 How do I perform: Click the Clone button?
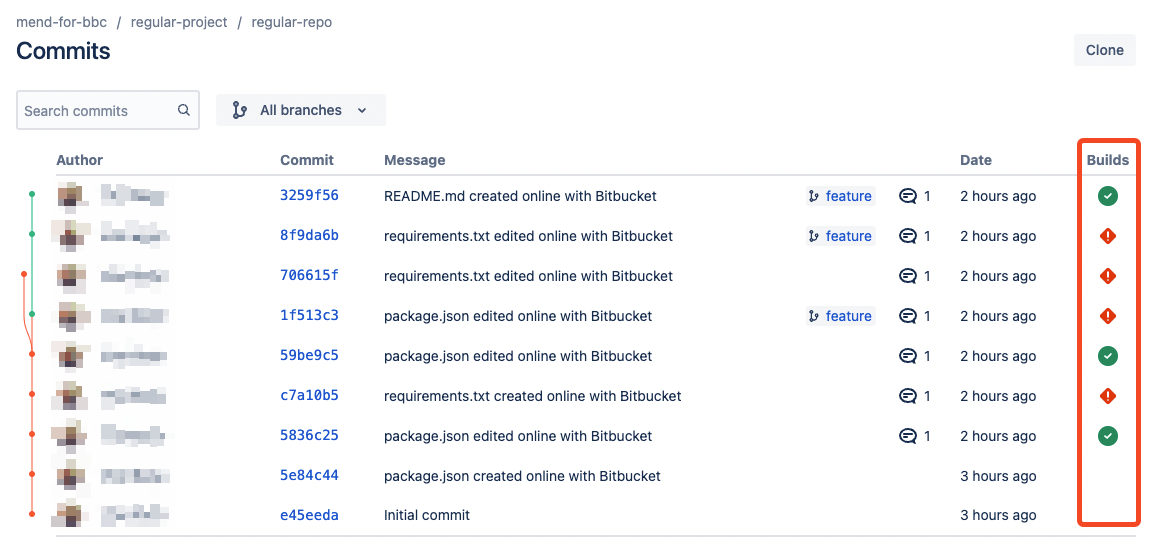click(1104, 50)
